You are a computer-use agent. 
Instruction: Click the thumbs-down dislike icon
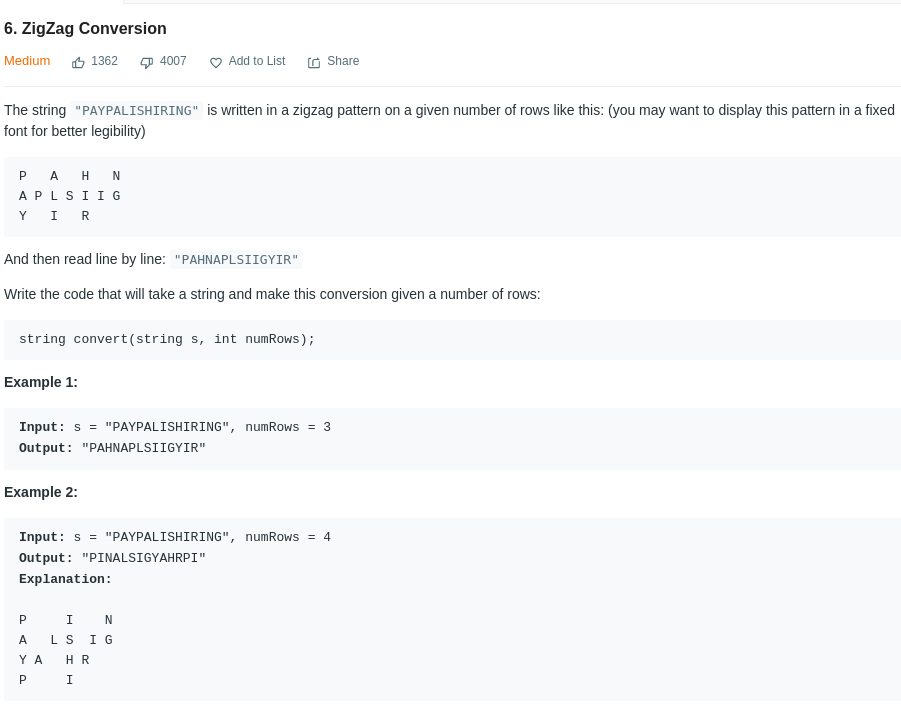pyautogui.click(x=147, y=63)
